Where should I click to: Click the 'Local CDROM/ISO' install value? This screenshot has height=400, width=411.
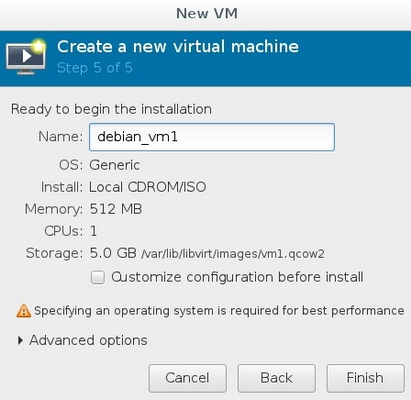tap(148, 187)
